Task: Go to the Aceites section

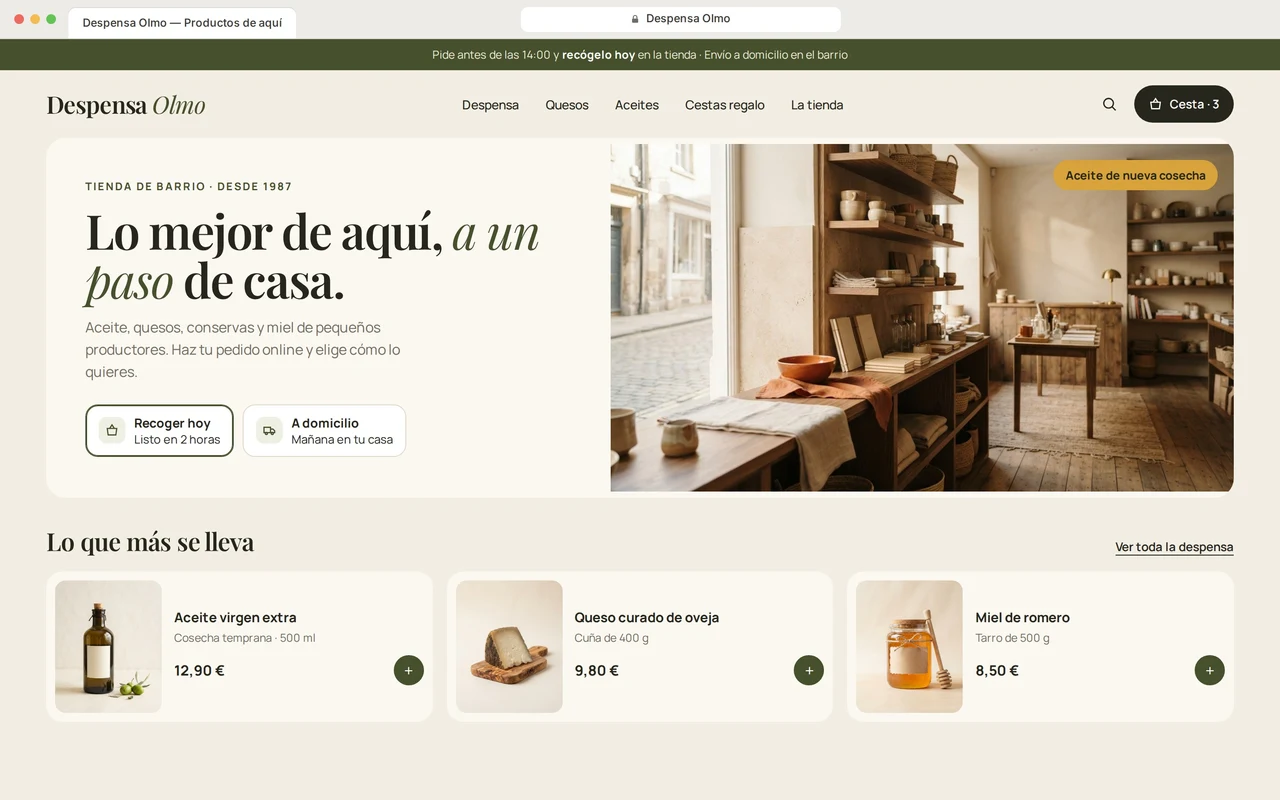Action: [637, 105]
